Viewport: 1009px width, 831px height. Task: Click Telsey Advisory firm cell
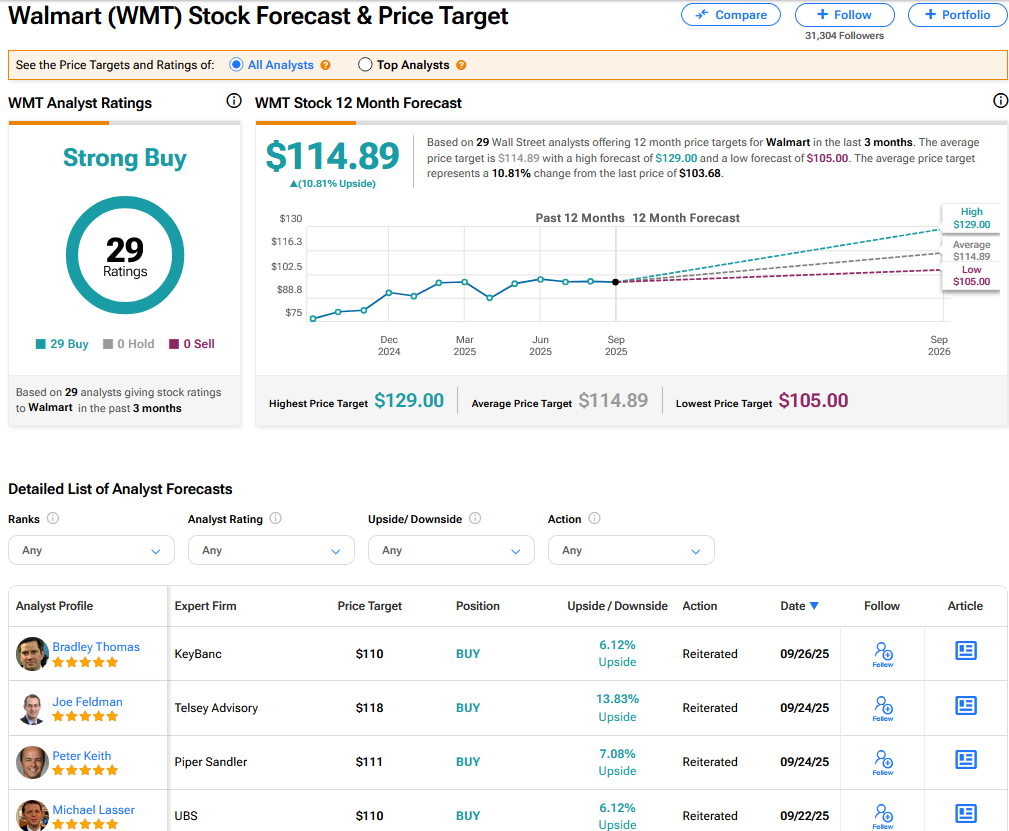point(216,708)
